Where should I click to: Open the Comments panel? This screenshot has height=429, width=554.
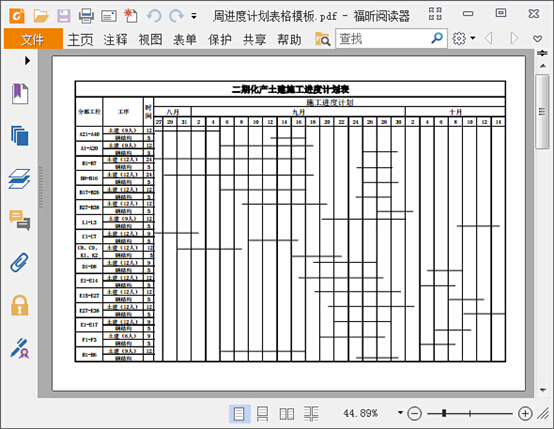point(20,220)
